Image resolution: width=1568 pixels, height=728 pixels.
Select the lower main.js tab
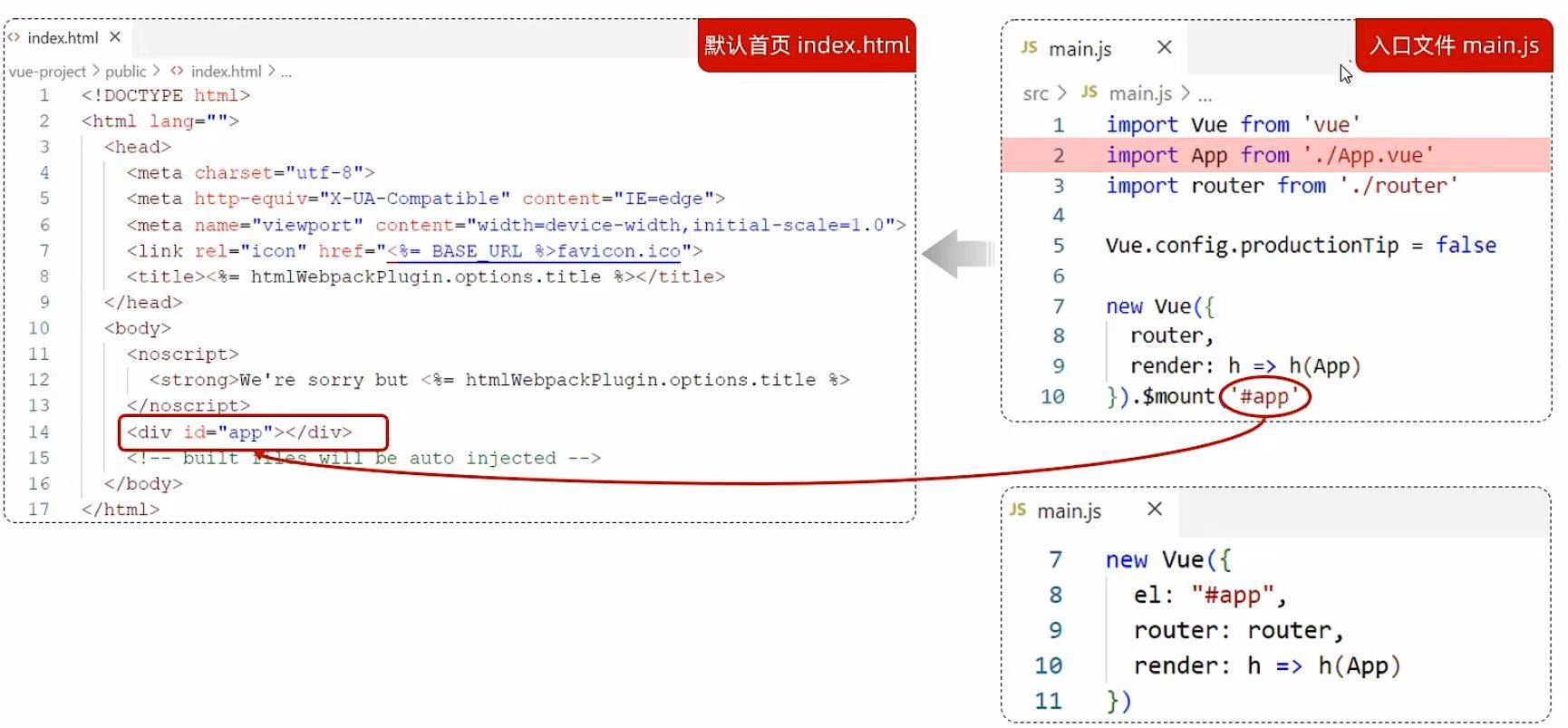click(x=1091, y=510)
